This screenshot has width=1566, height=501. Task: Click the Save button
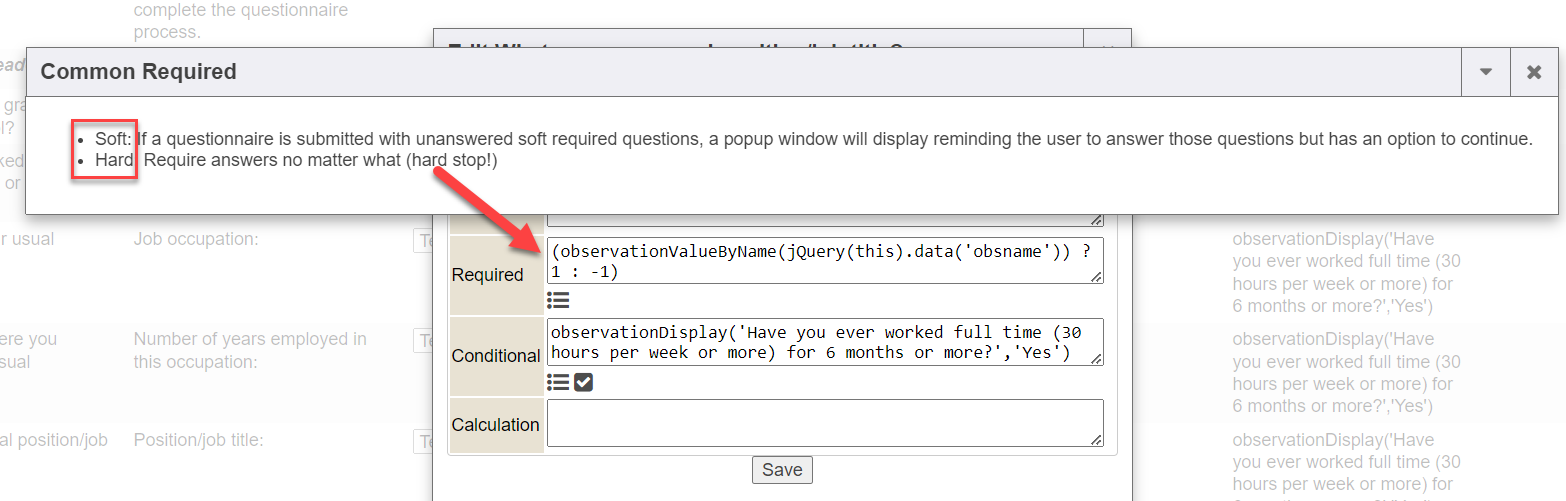click(x=782, y=470)
